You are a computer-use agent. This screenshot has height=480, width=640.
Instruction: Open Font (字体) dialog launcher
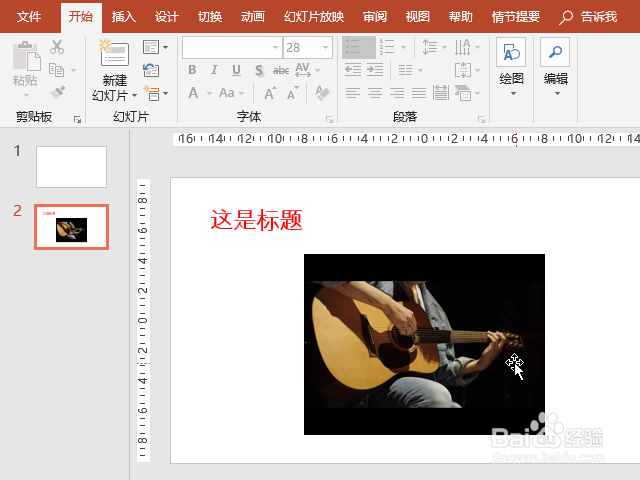329,119
